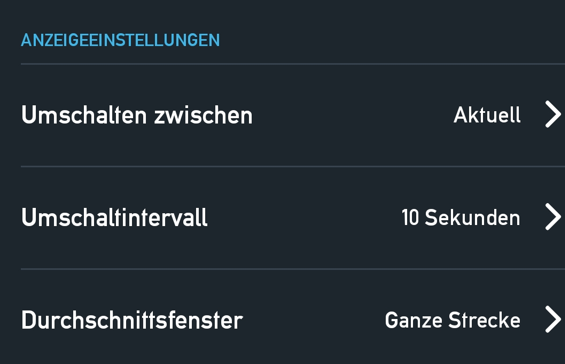The image size is (565, 364).
Task: Tap the chevron next to 10 Sekunden
Action: click(553, 217)
